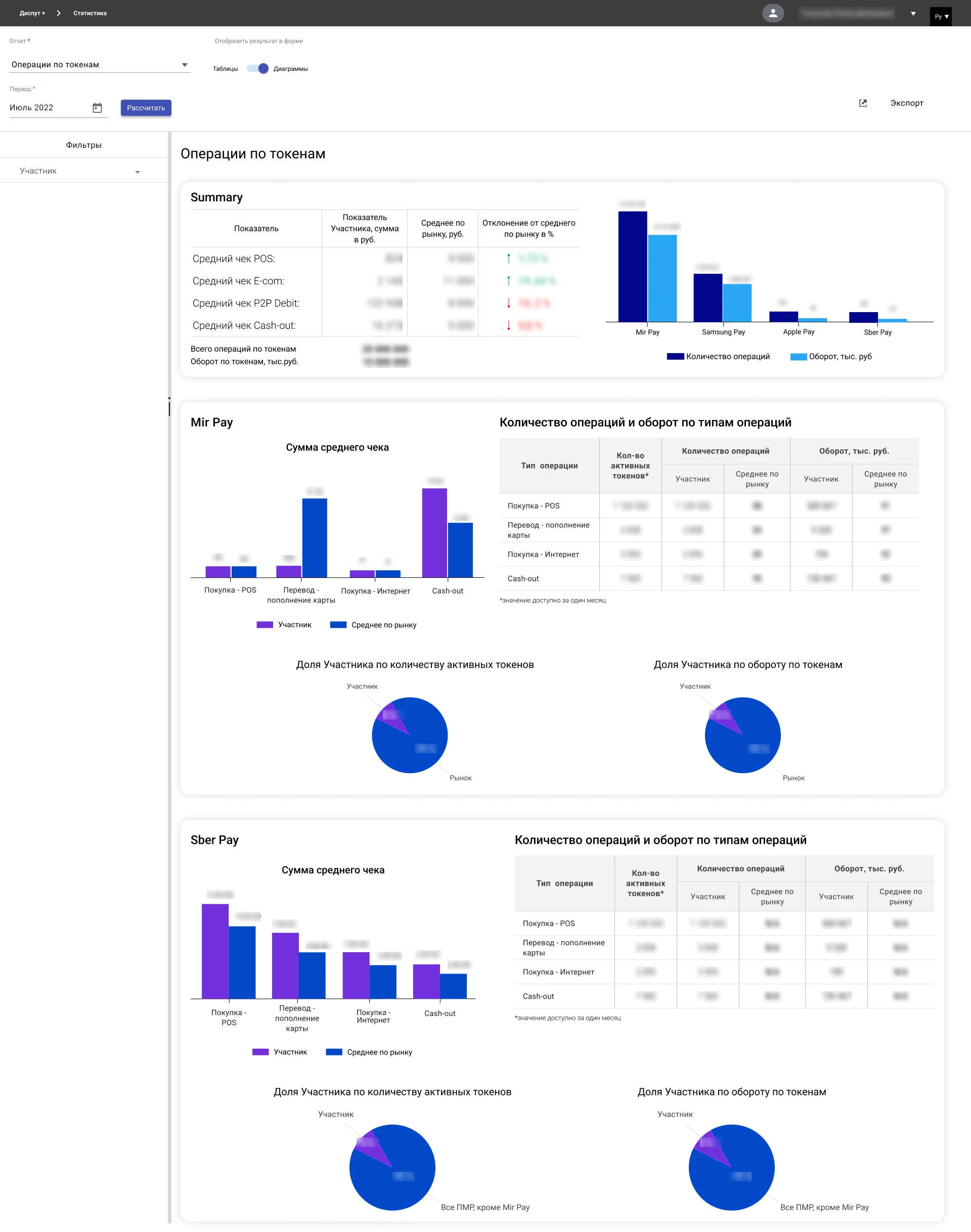Screen dimensions: 971x1232
Task: Click the red down arrow for P2P Debit
Action: (508, 303)
